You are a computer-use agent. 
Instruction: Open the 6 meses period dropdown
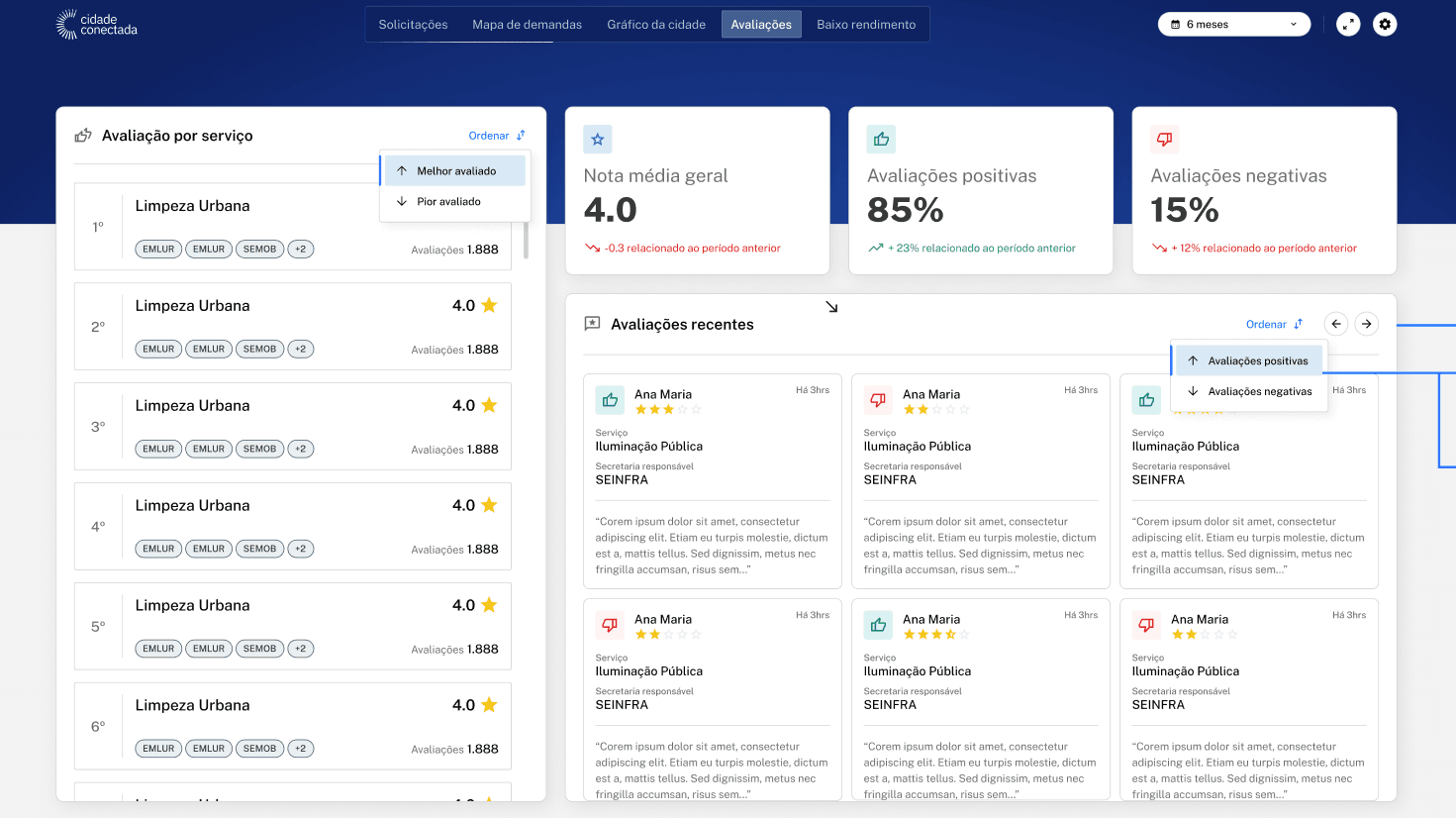[x=1234, y=25]
